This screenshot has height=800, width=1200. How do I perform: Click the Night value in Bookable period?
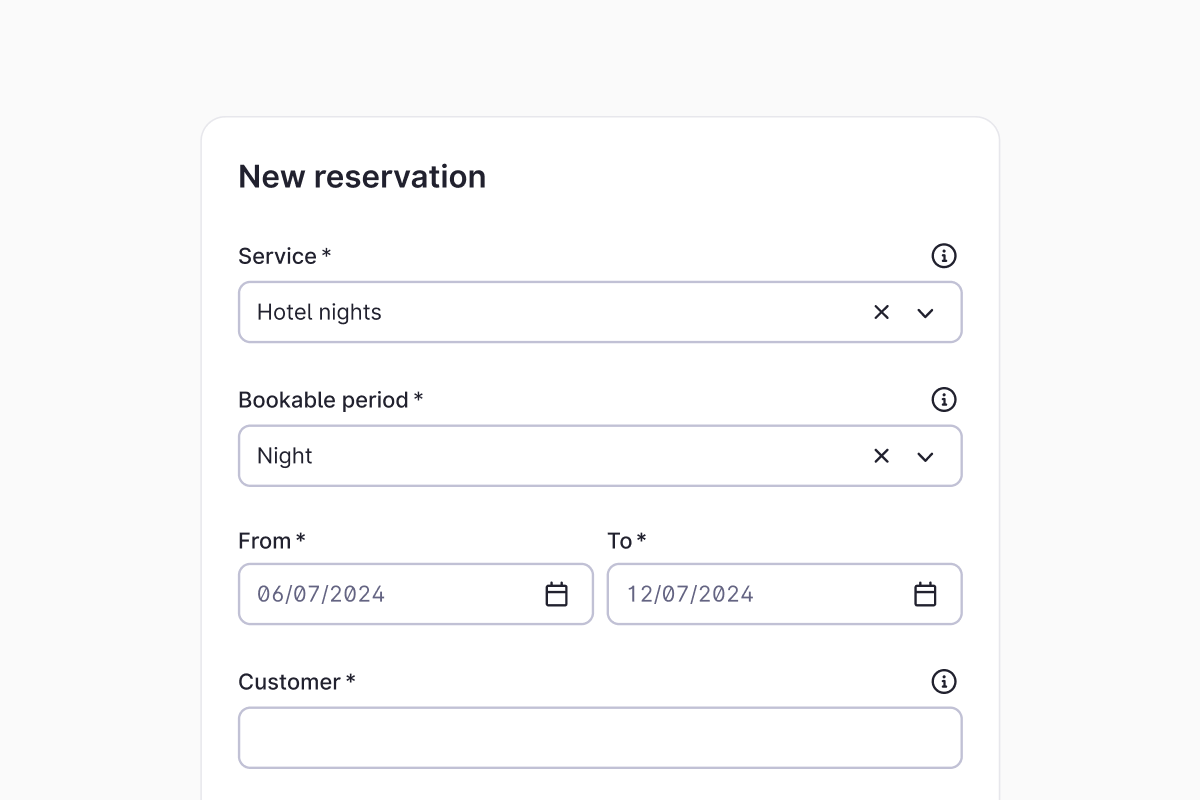coord(285,456)
